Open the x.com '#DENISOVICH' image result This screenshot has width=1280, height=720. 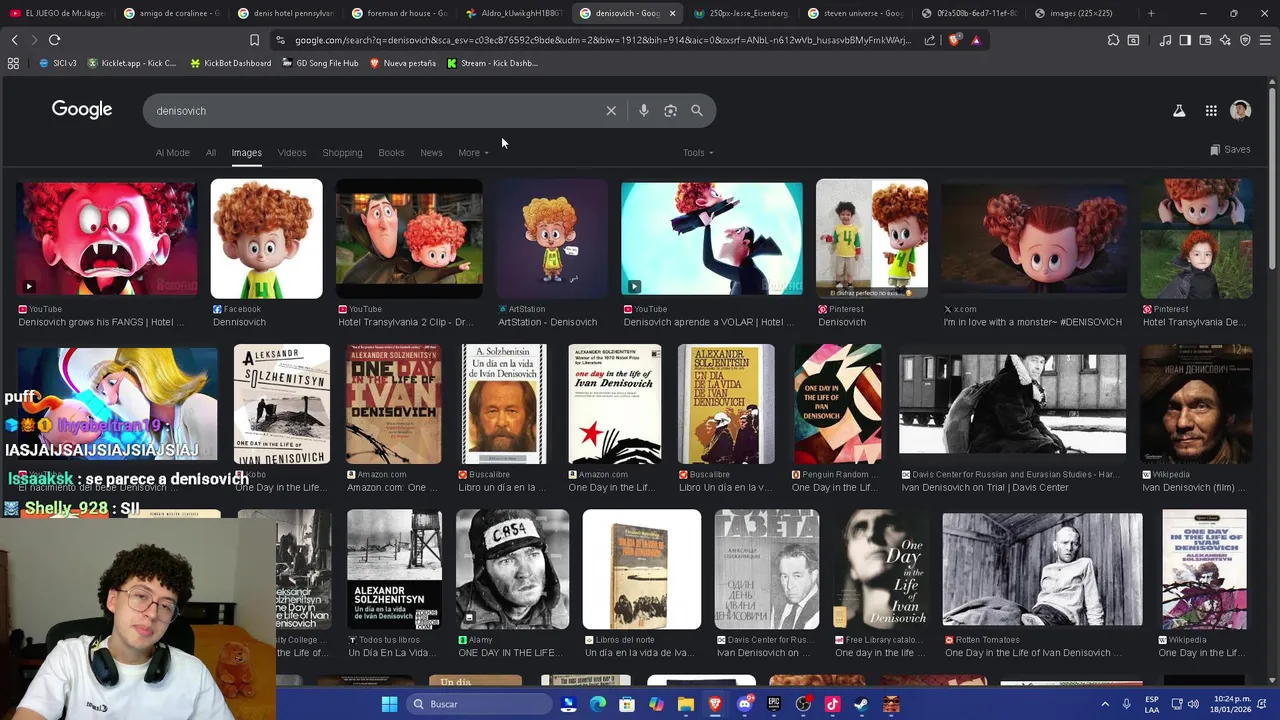coord(1034,238)
